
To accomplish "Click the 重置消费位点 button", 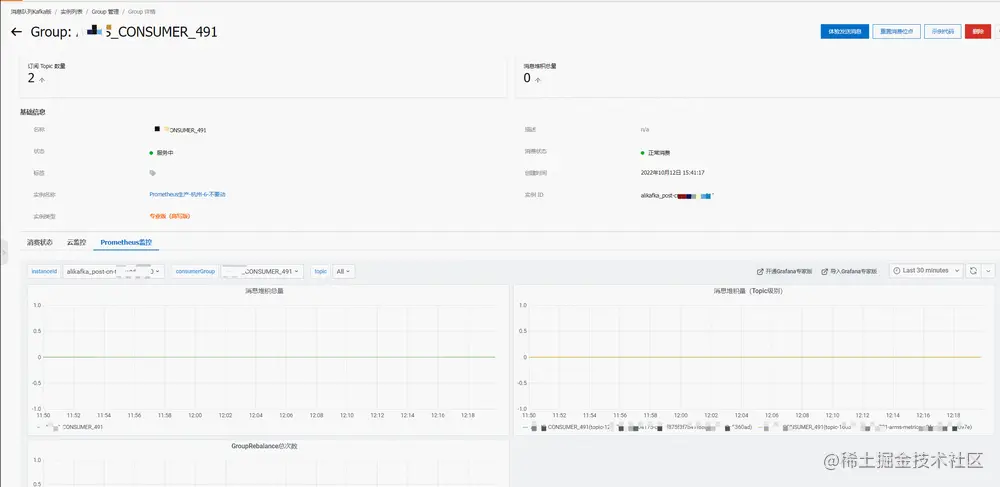I will click(x=896, y=31).
